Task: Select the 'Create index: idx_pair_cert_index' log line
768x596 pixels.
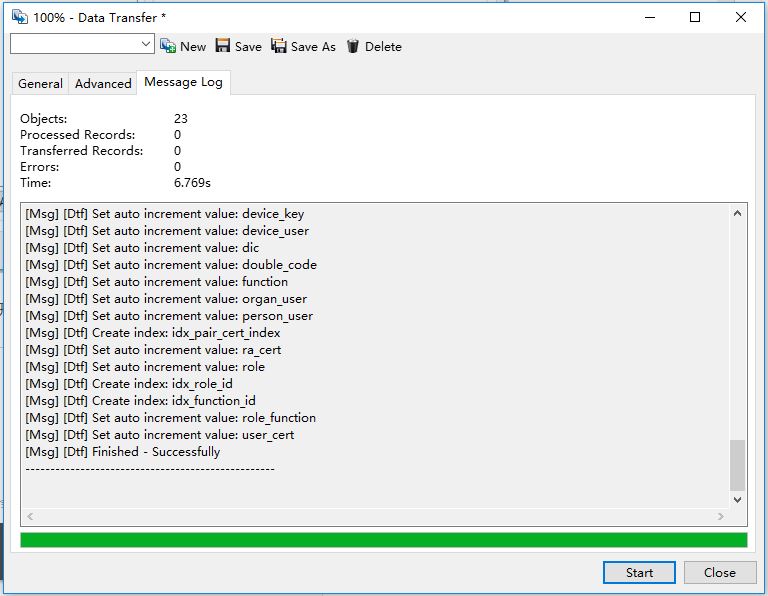Action: 153,333
